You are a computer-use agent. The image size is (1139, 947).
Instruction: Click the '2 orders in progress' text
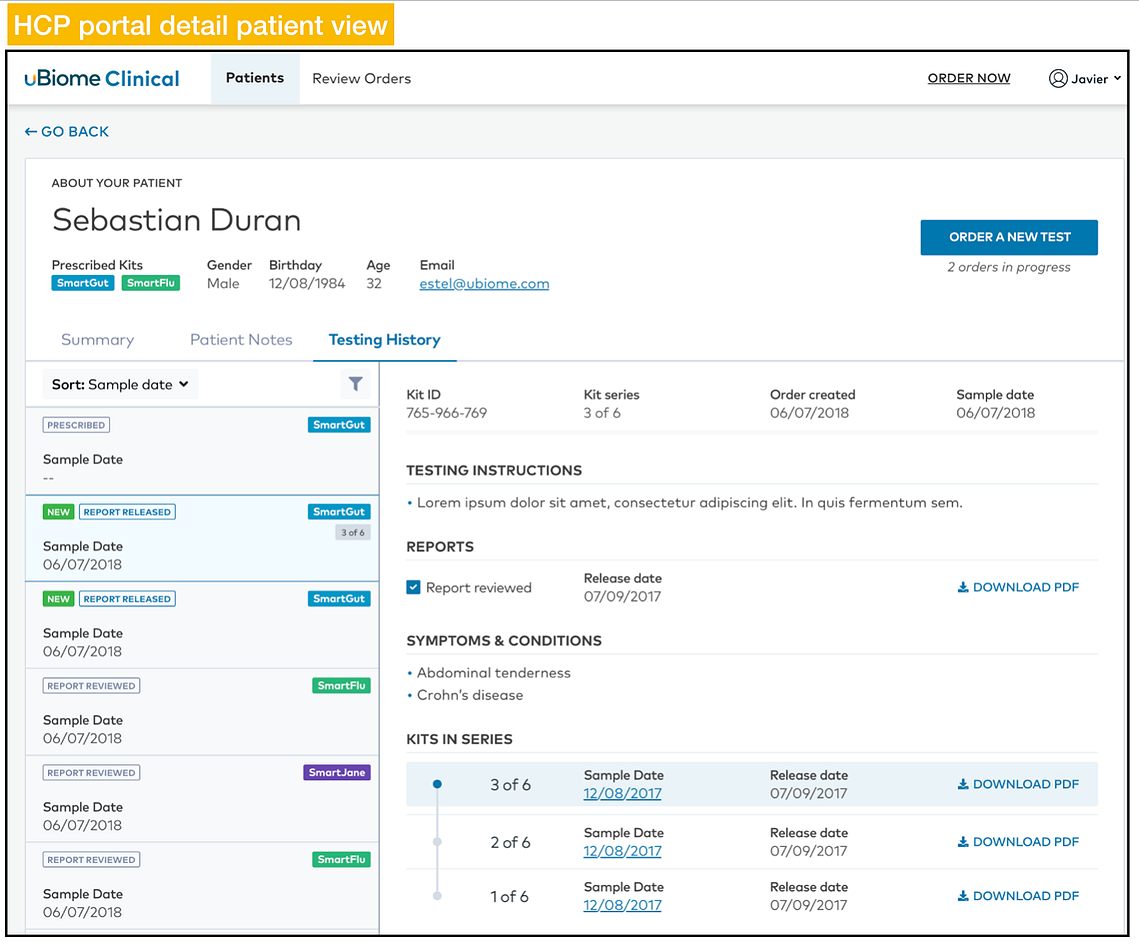point(1008,267)
